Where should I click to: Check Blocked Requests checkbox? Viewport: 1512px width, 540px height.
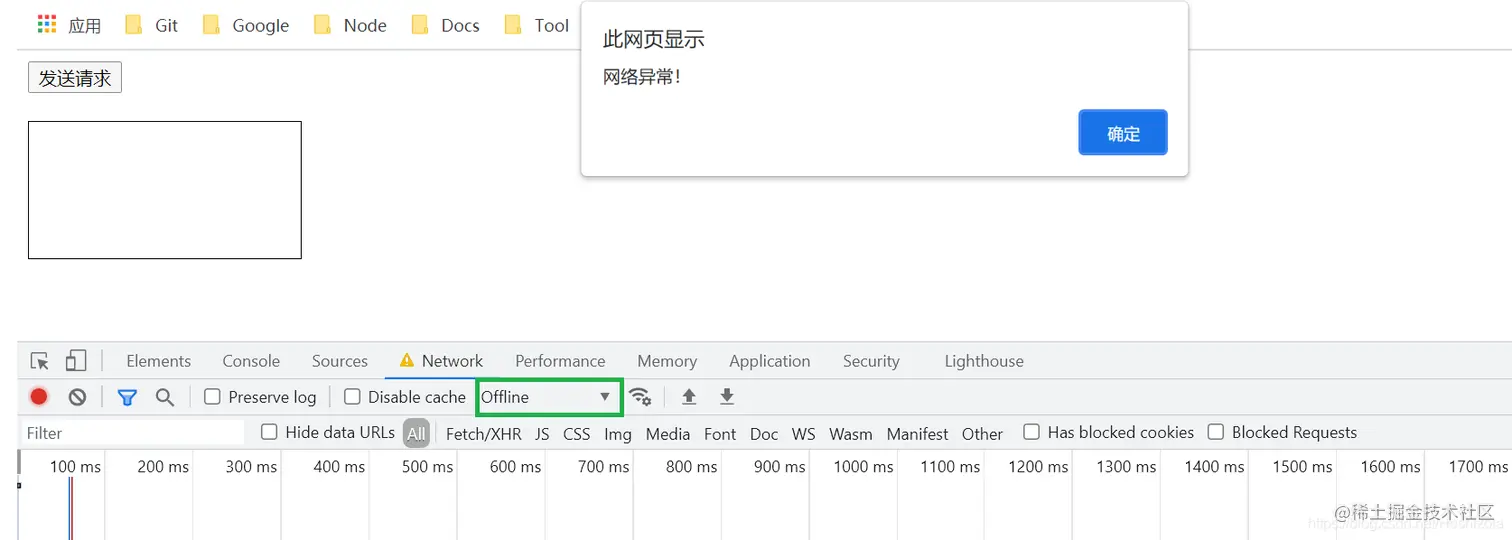click(x=1216, y=432)
